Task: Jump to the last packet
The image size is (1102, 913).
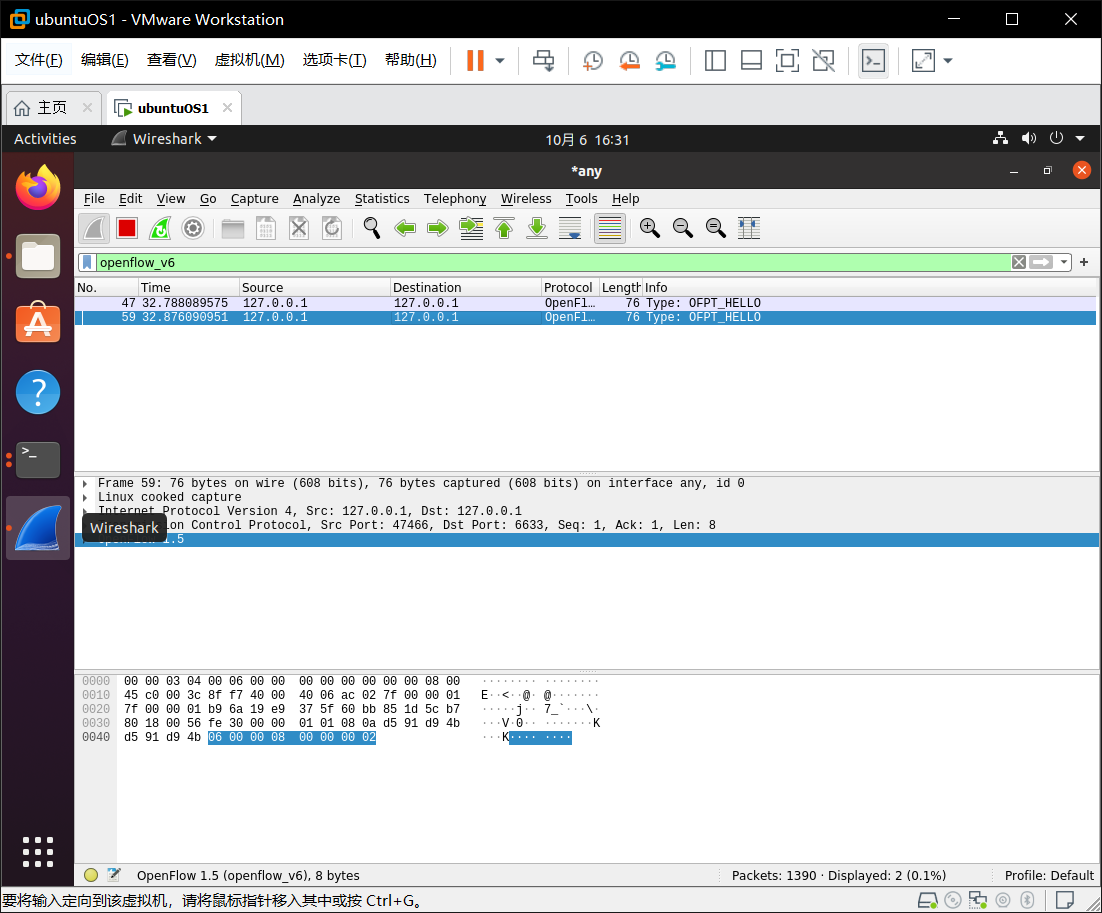Action: point(537,228)
